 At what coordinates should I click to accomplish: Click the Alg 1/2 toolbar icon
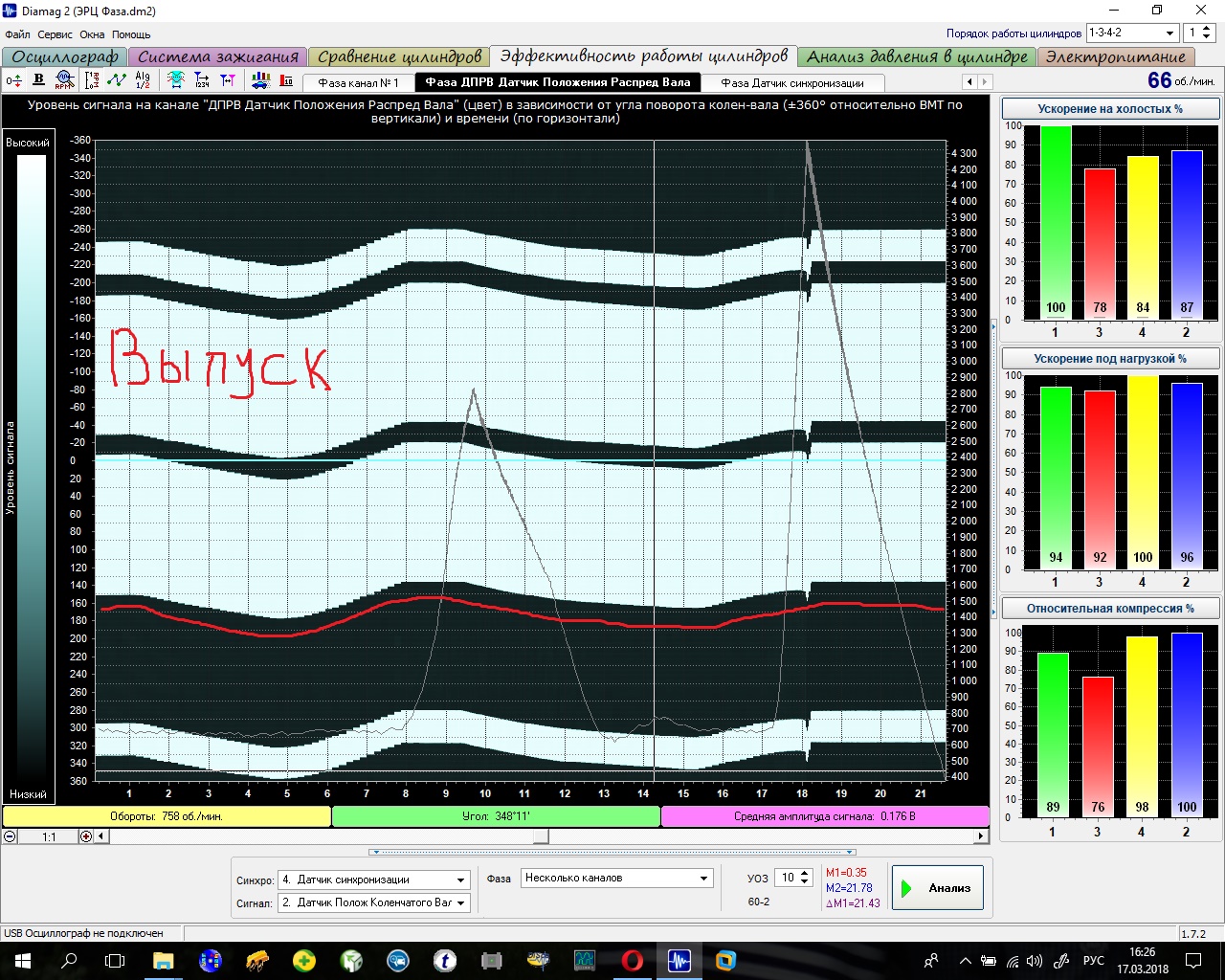[143, 80]
